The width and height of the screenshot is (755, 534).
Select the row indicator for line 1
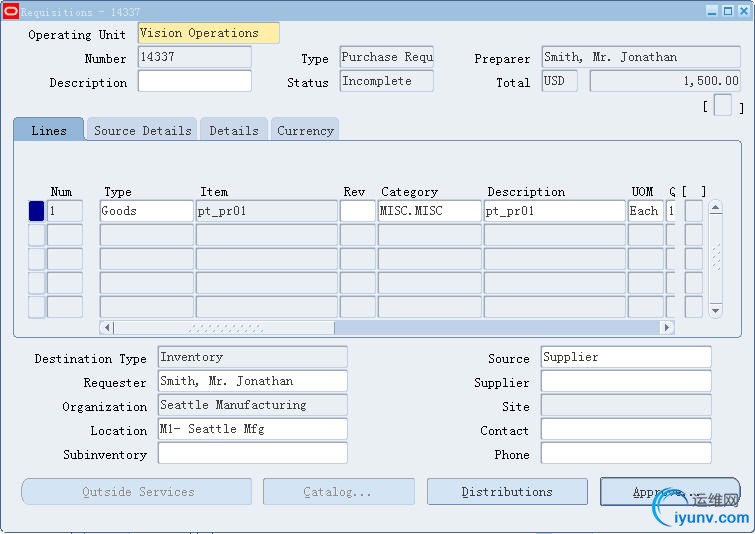pos(37,211)
